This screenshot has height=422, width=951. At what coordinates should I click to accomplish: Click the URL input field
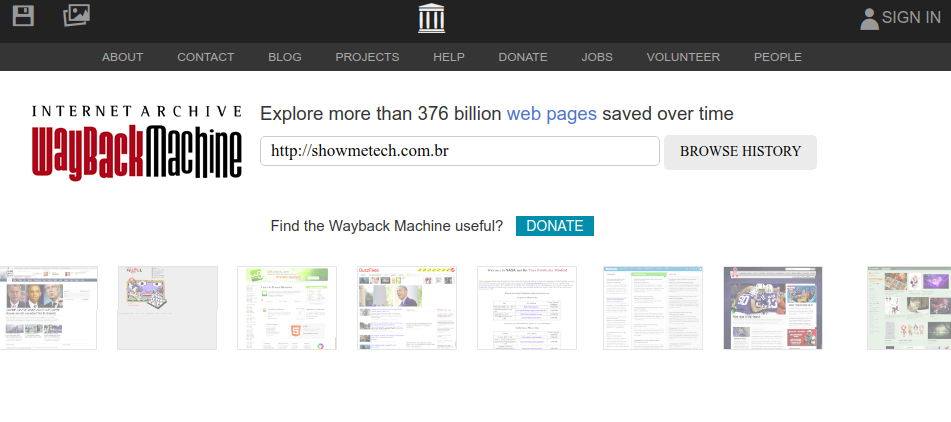tap(459, 152)
